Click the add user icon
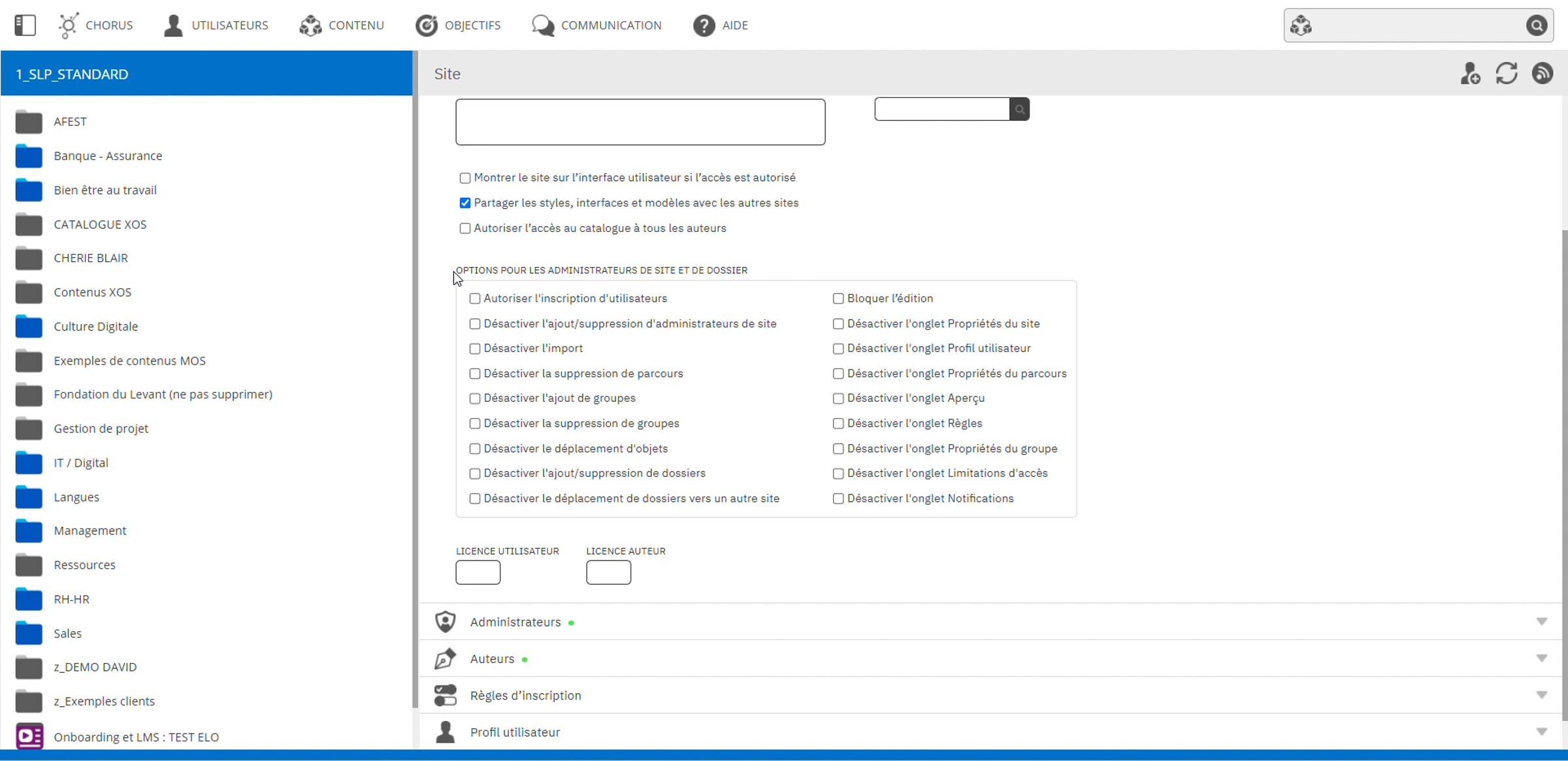The width and height of the screenshot is (1568, 761). coord(1470,74)
